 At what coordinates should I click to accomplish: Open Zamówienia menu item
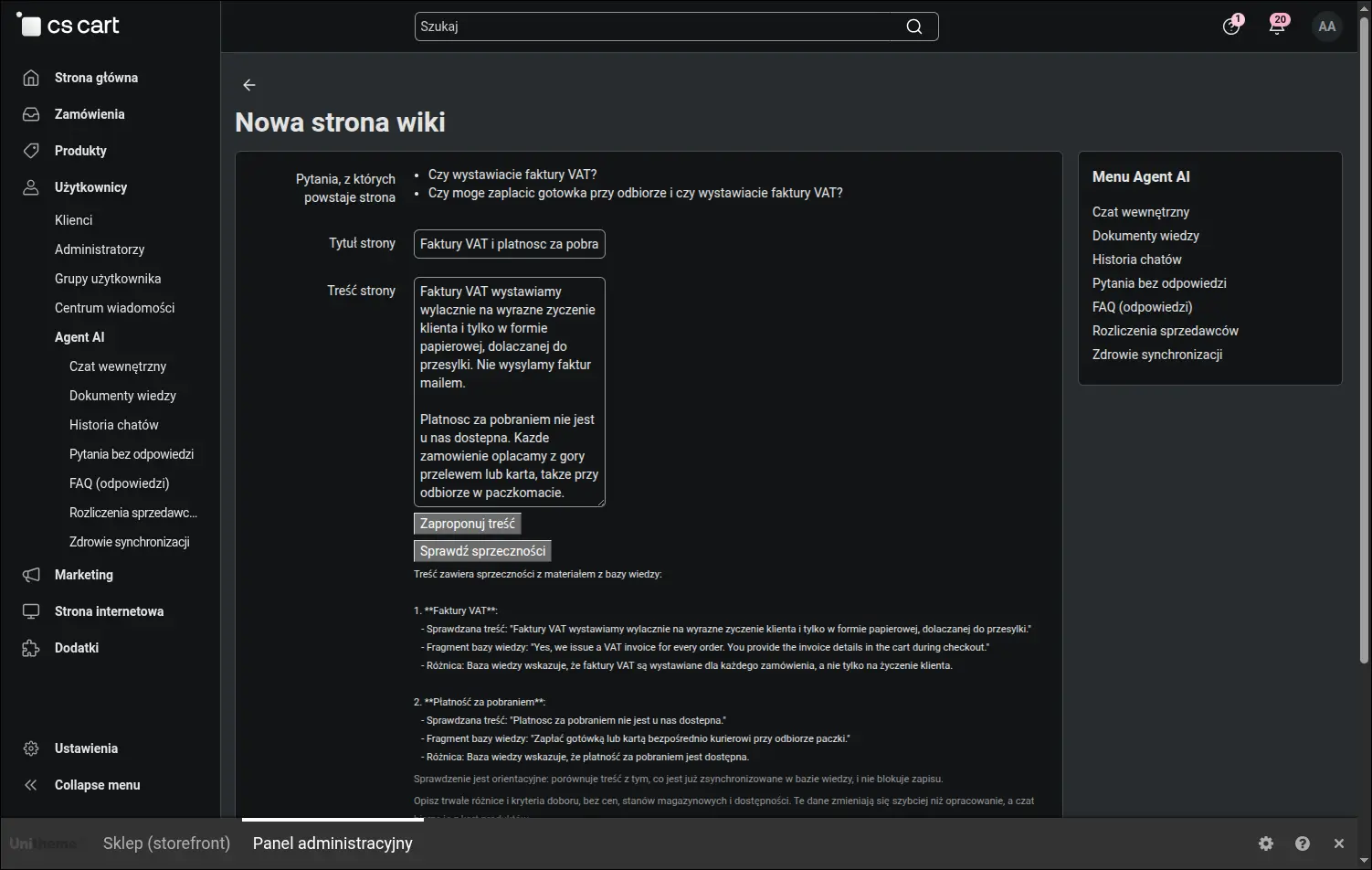pyautogui.click(x=90, y=114)
